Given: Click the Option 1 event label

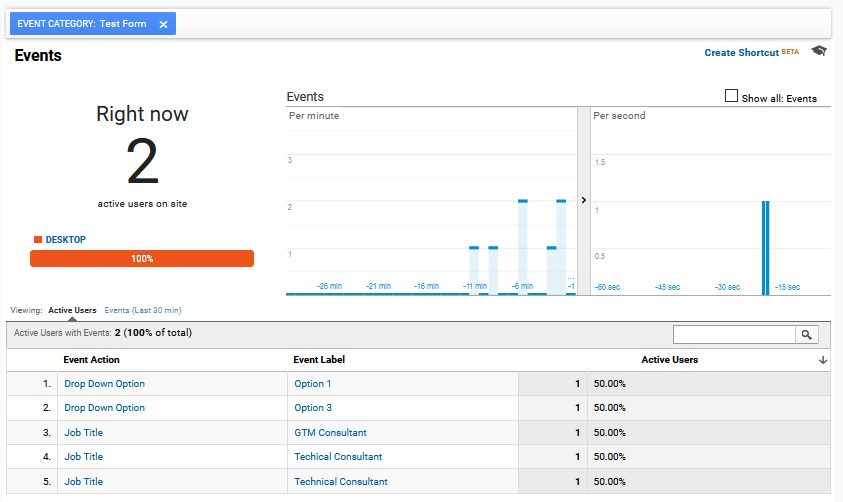Looking at the screenshot, I should [x=312, y=384].
